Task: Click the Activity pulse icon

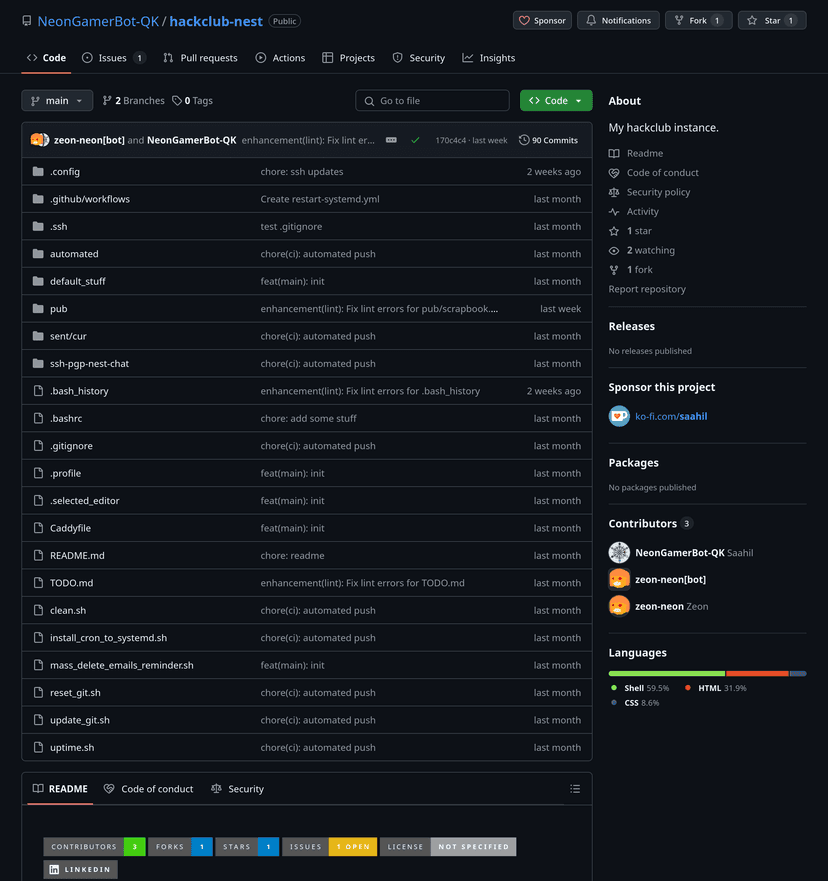Action: pos(614,212)
